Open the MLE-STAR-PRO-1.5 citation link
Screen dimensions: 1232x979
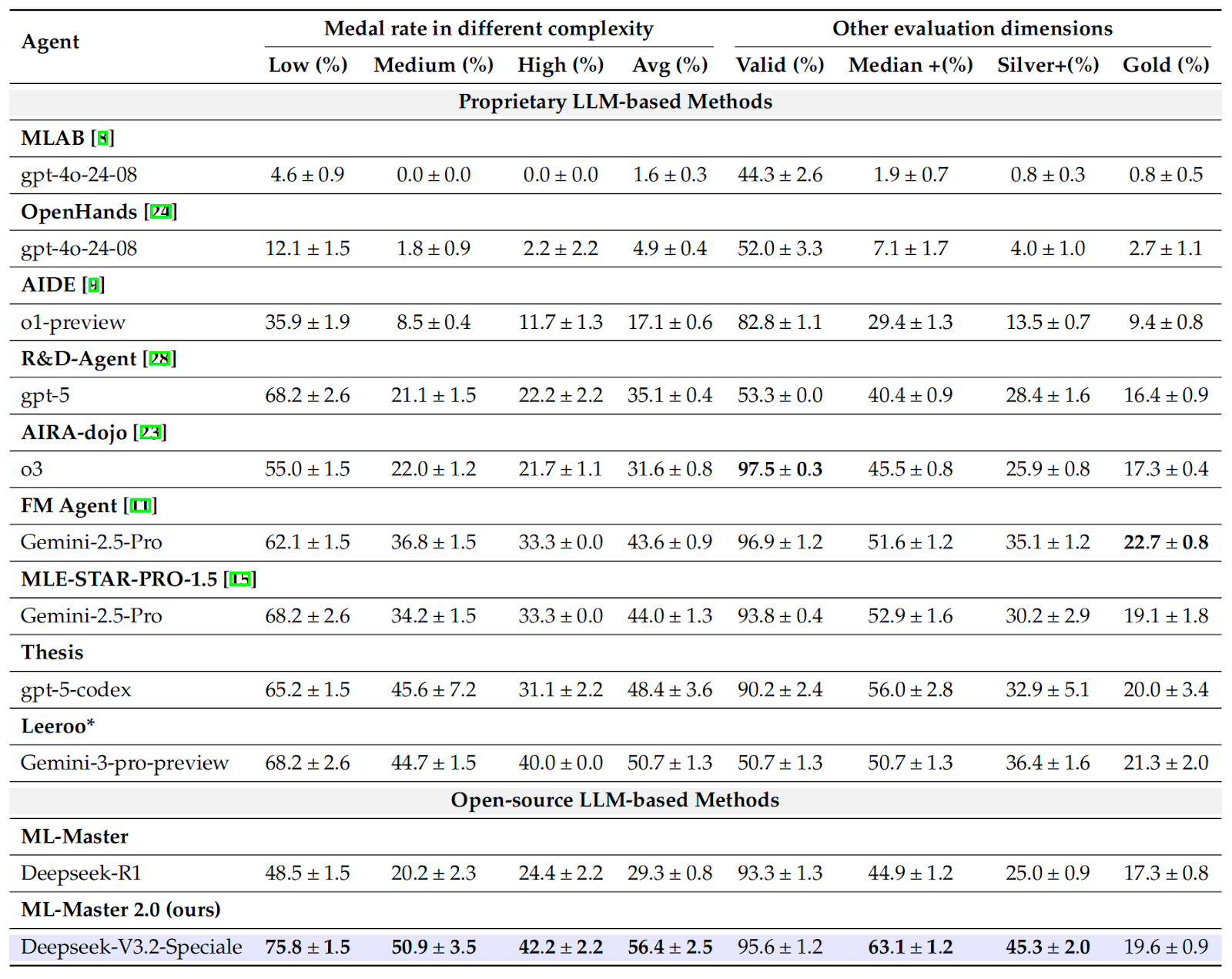(240, 579)
